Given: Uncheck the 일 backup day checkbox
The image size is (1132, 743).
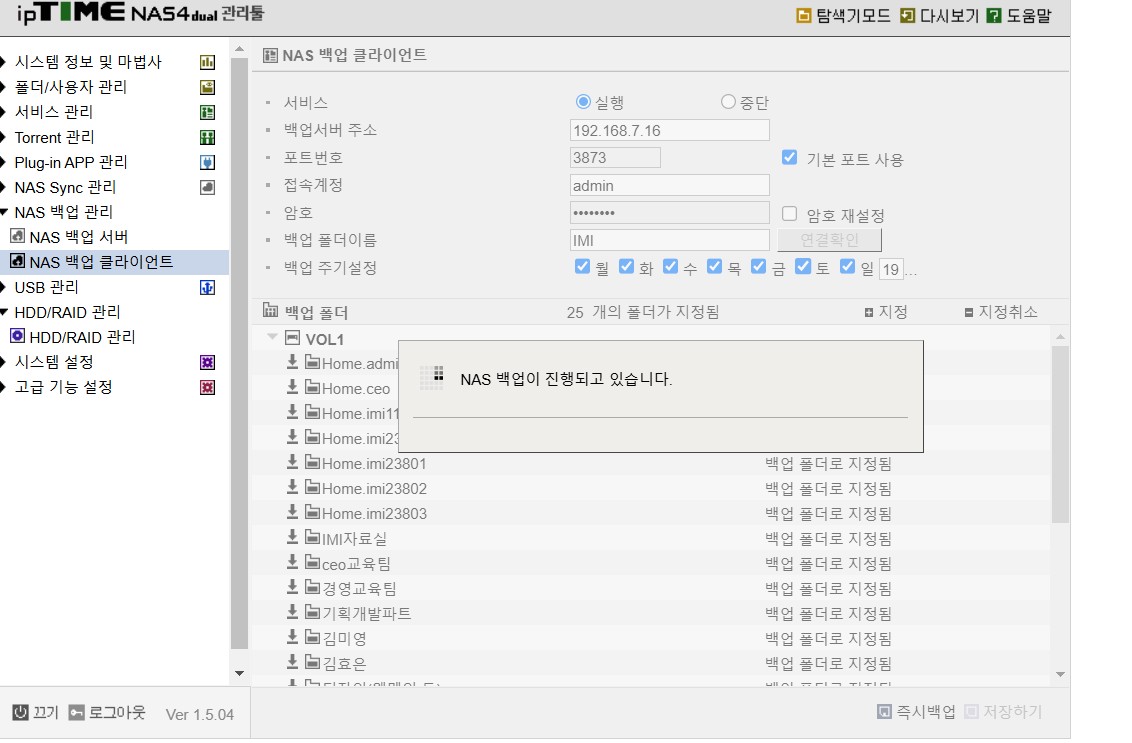Looking at the screenshot, I should 848,266.
